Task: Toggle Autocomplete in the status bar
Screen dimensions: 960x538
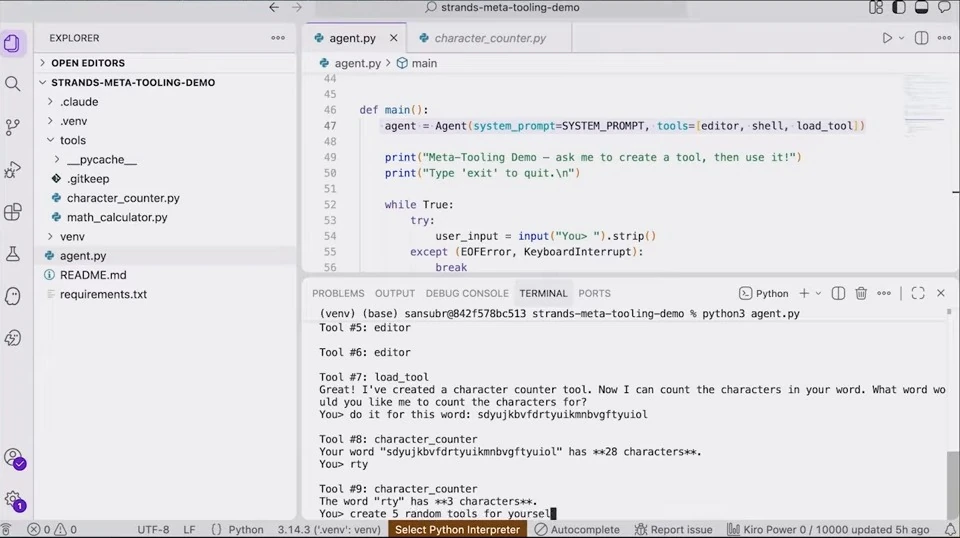Action: pyautogui.click(x=577, y=529)
